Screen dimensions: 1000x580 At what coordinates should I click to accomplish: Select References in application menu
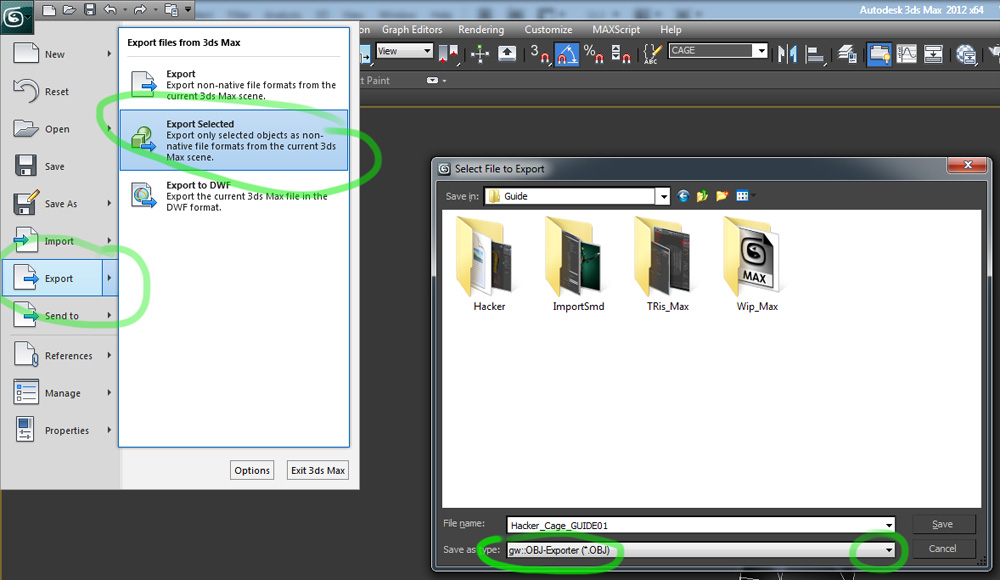(x=60, y=355)
